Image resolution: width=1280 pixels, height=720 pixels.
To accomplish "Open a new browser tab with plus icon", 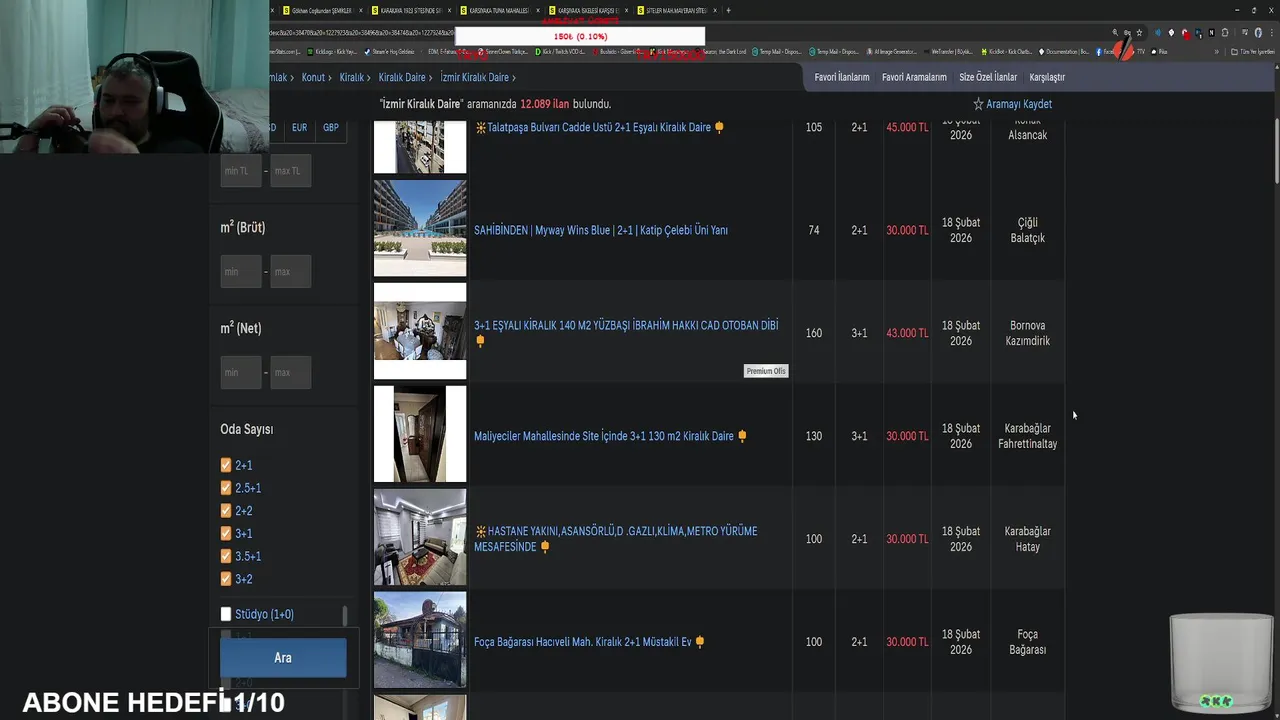I will tap(728, 10).
